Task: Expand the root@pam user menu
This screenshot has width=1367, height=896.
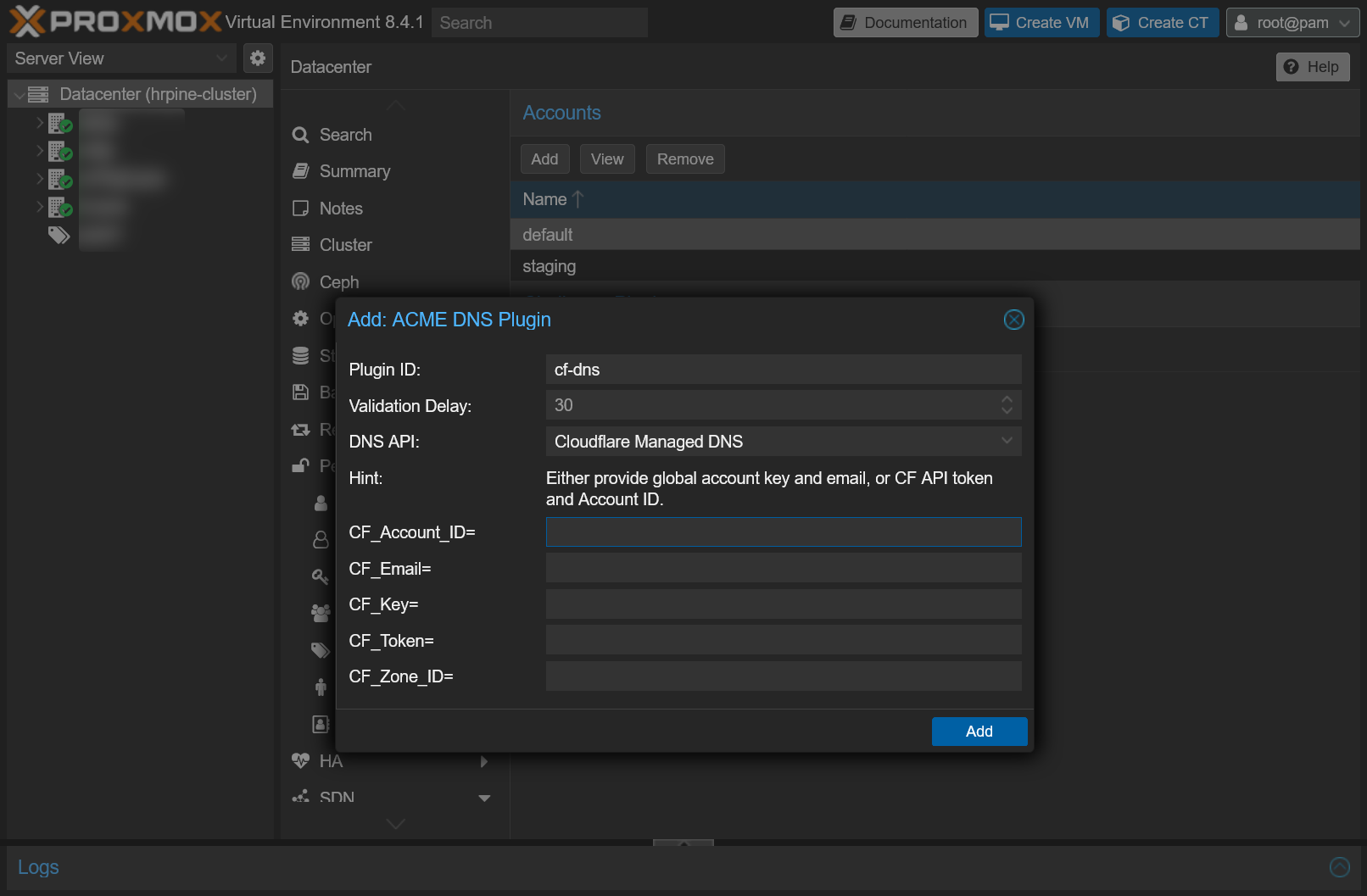Action: click(x=1345, y=22)
